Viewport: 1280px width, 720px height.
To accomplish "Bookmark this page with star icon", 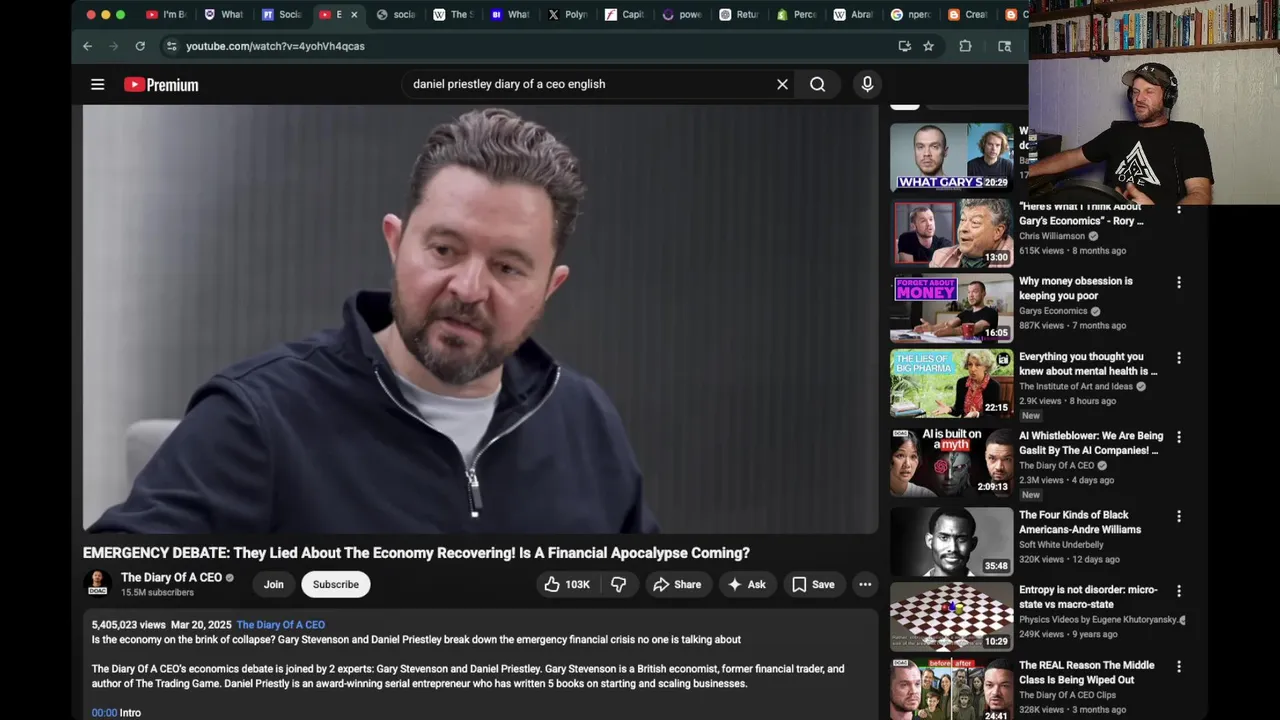I will [x=928, y=46].
